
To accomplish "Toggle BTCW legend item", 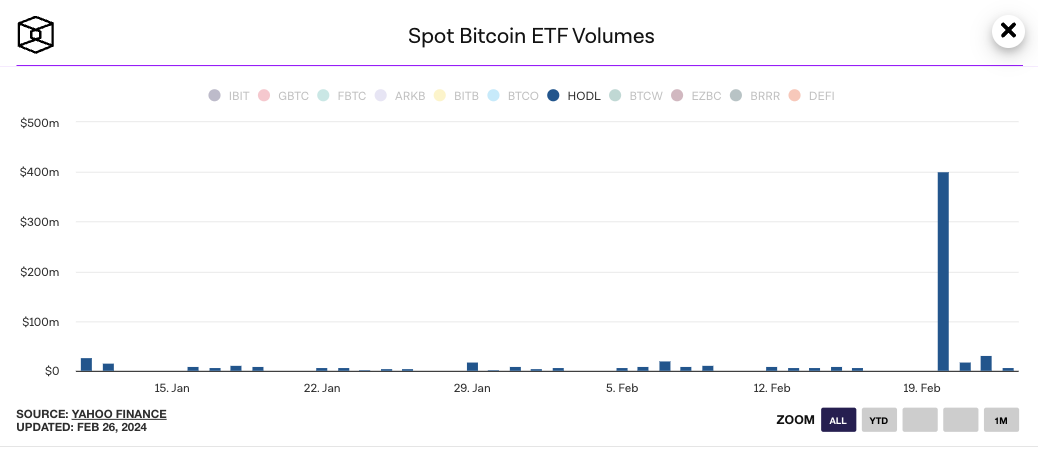I will [x=636, y=96].
